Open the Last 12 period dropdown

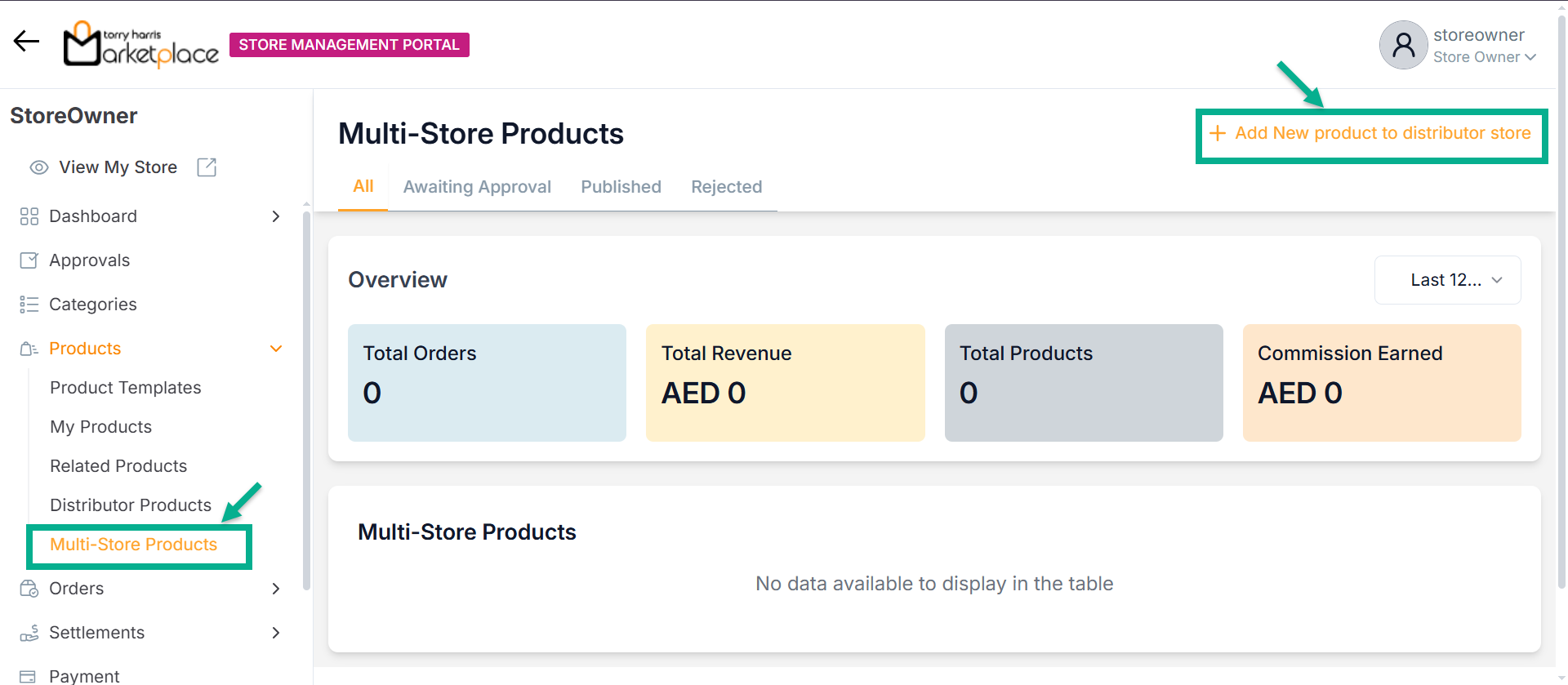point(1447,280)
